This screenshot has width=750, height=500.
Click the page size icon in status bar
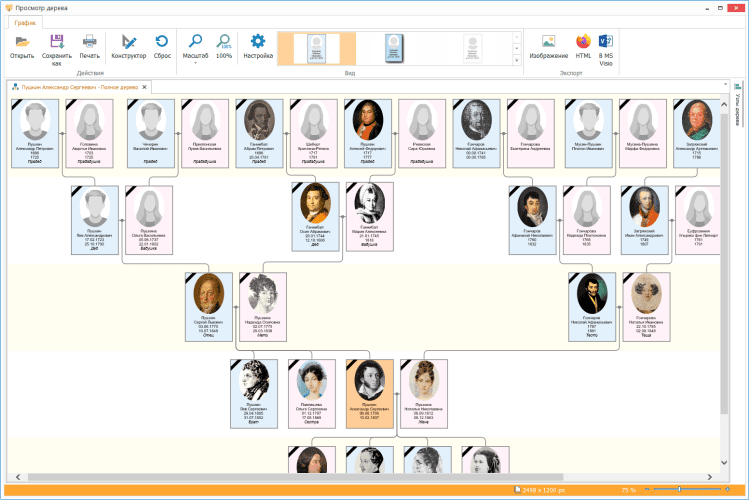point(517,490)
